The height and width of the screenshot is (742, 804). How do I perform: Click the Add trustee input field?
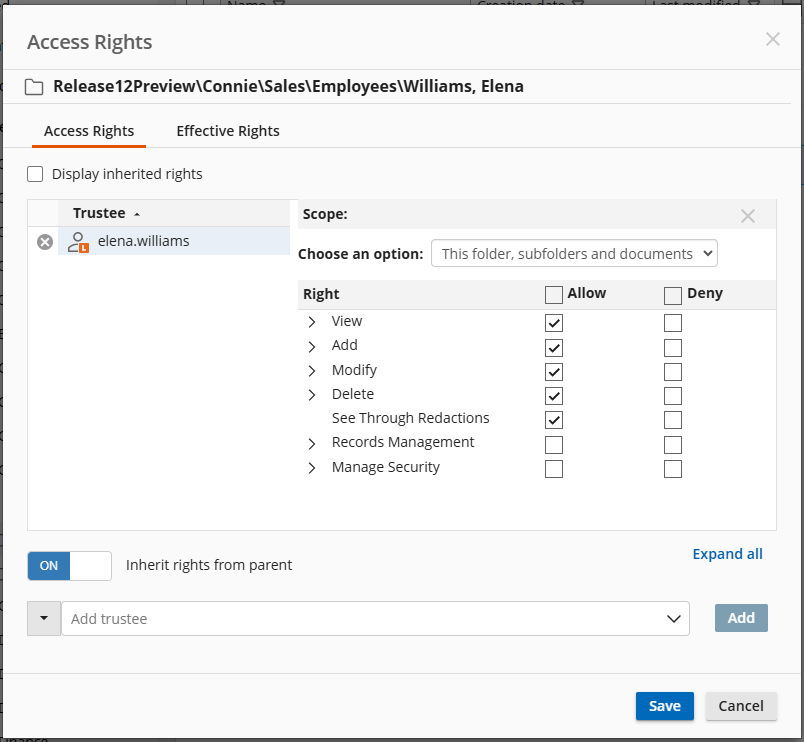point(360,619)
